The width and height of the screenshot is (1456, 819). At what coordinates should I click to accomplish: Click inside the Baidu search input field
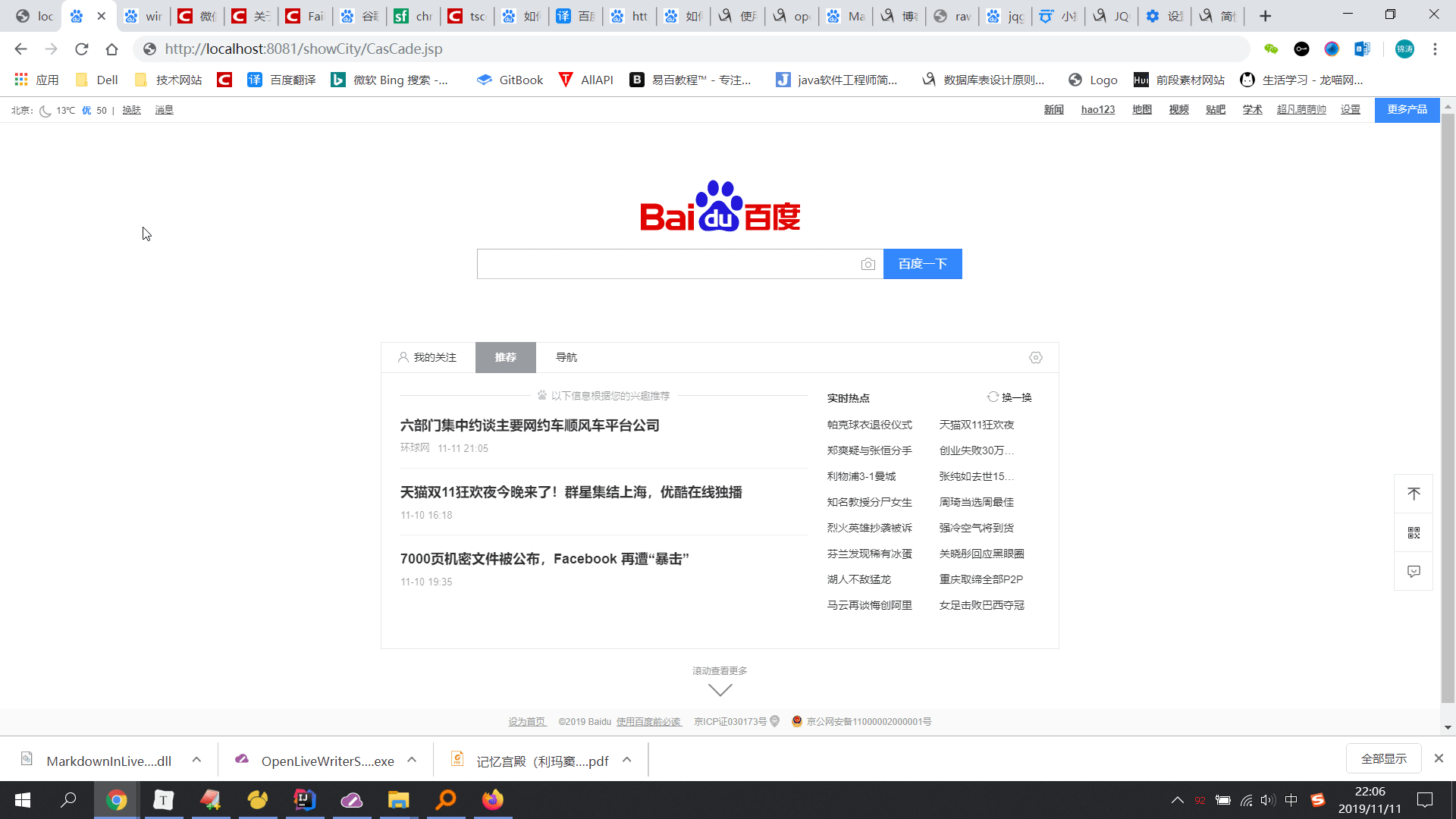[x=667, y=264]
